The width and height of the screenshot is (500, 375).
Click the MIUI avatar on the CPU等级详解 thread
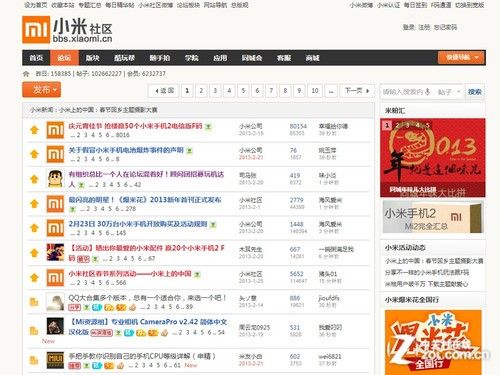55,360
